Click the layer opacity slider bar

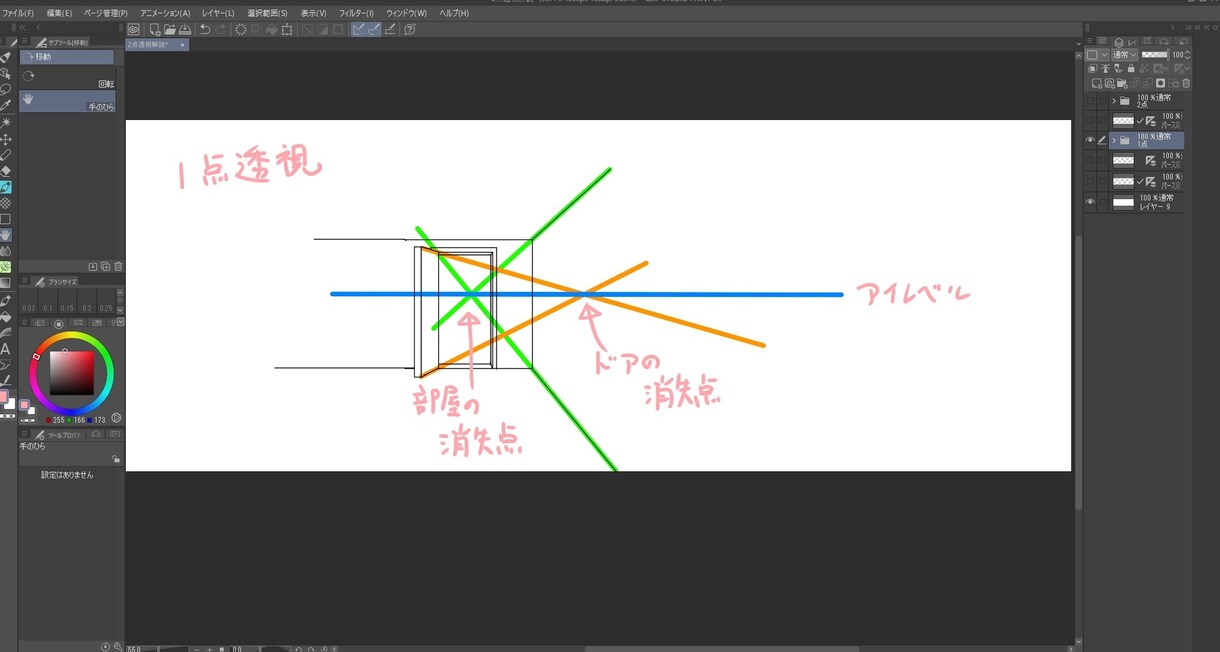(x=1155, y=54)
